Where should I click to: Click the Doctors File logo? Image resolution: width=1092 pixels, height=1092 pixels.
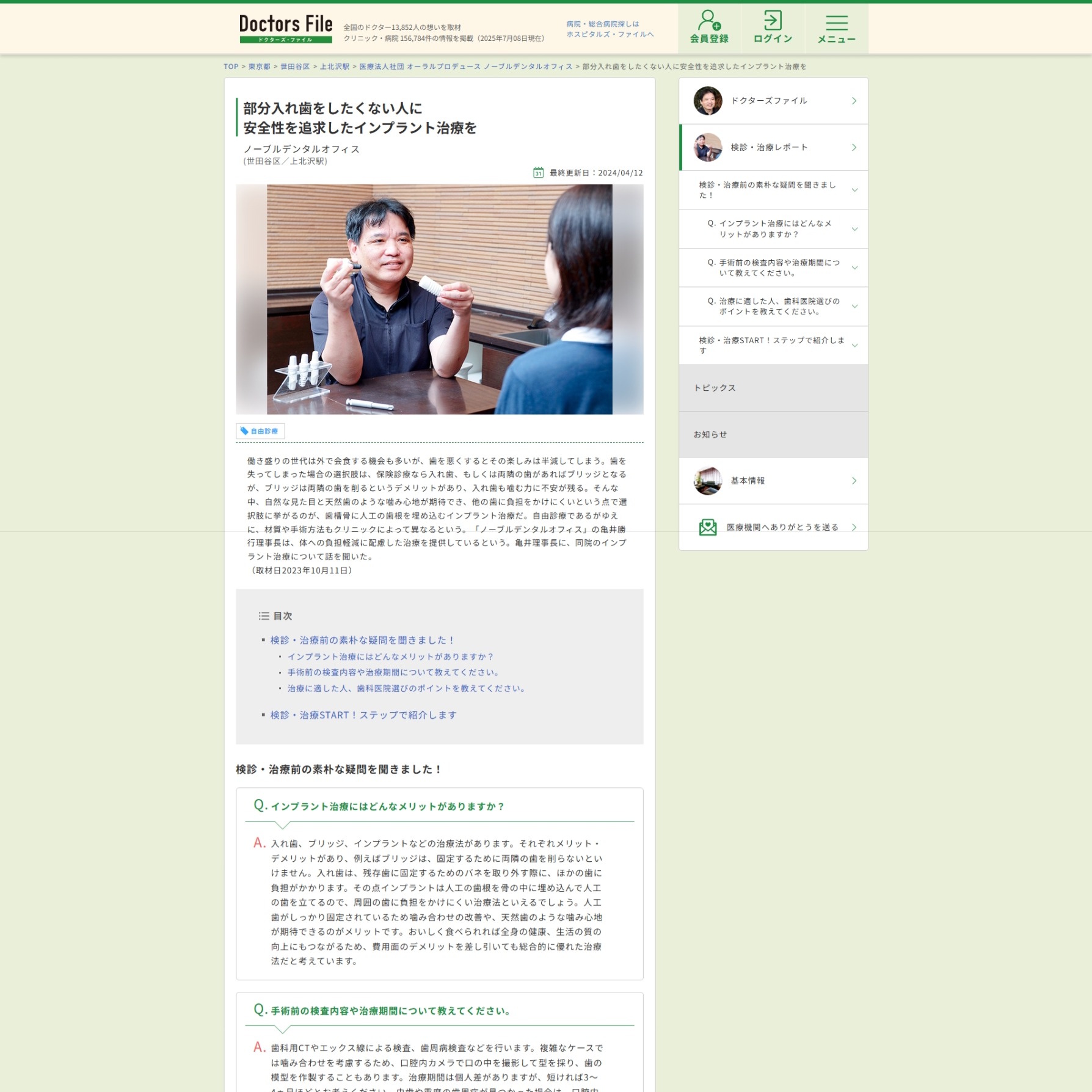286,29
